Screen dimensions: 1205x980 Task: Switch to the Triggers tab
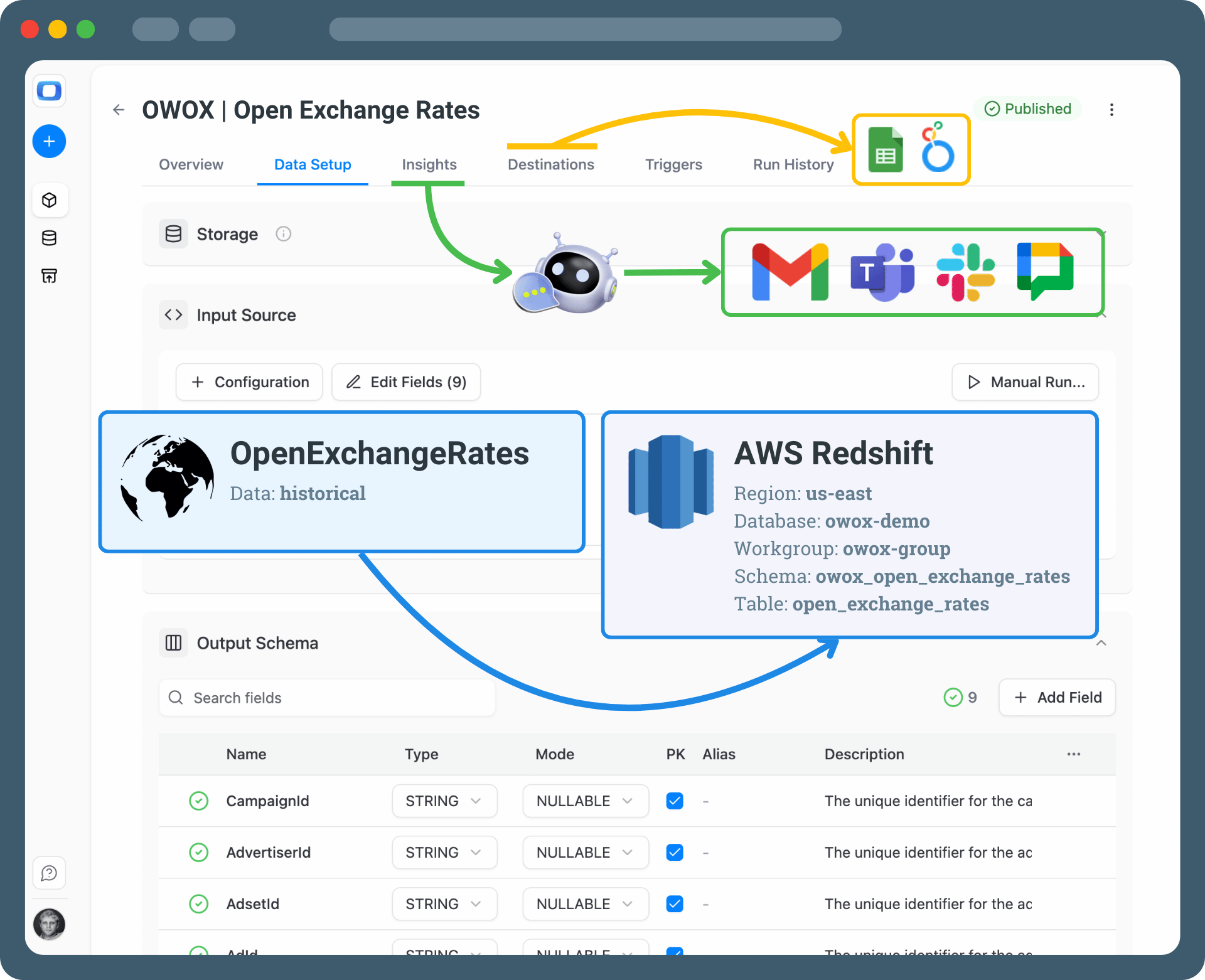point(673,164)
